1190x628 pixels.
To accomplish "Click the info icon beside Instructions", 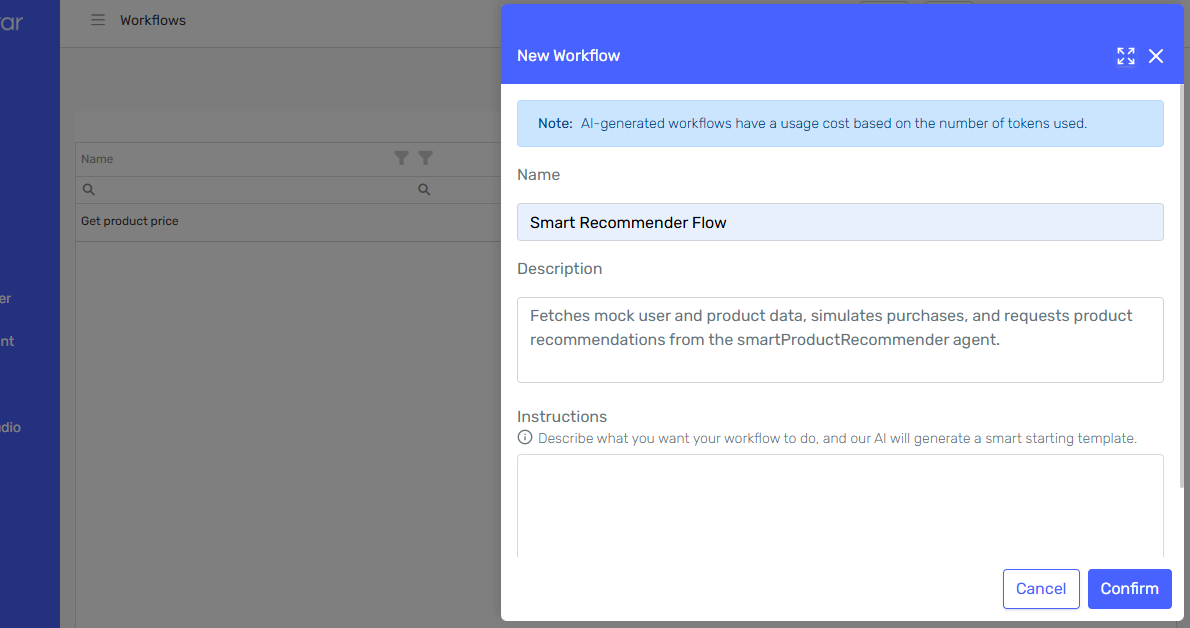I will coord(524,437).
